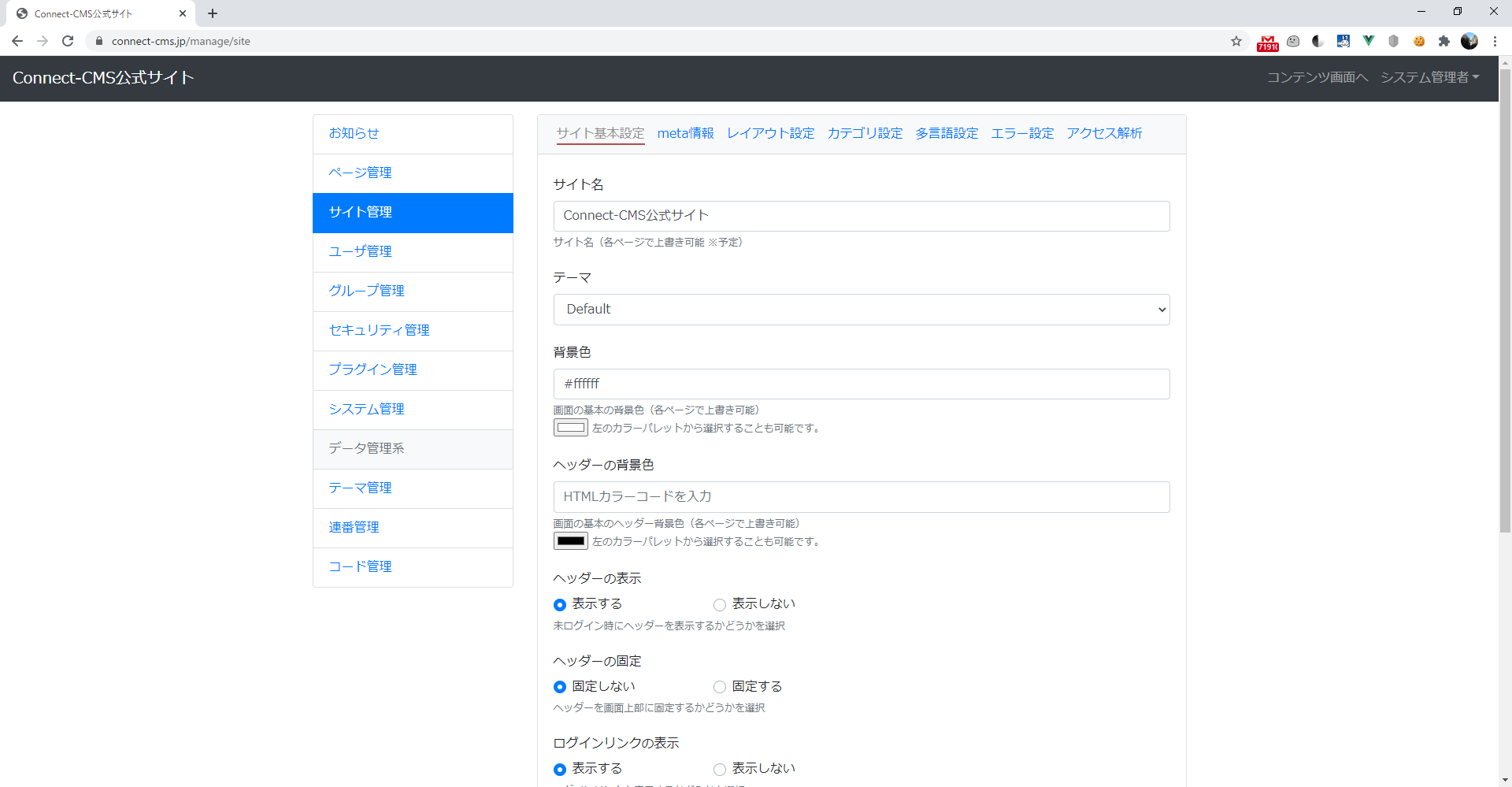Click the コンテンツ画面へ link
Image resolution: width=1512 pixels, height=787 pixels.
[1317, 77]
